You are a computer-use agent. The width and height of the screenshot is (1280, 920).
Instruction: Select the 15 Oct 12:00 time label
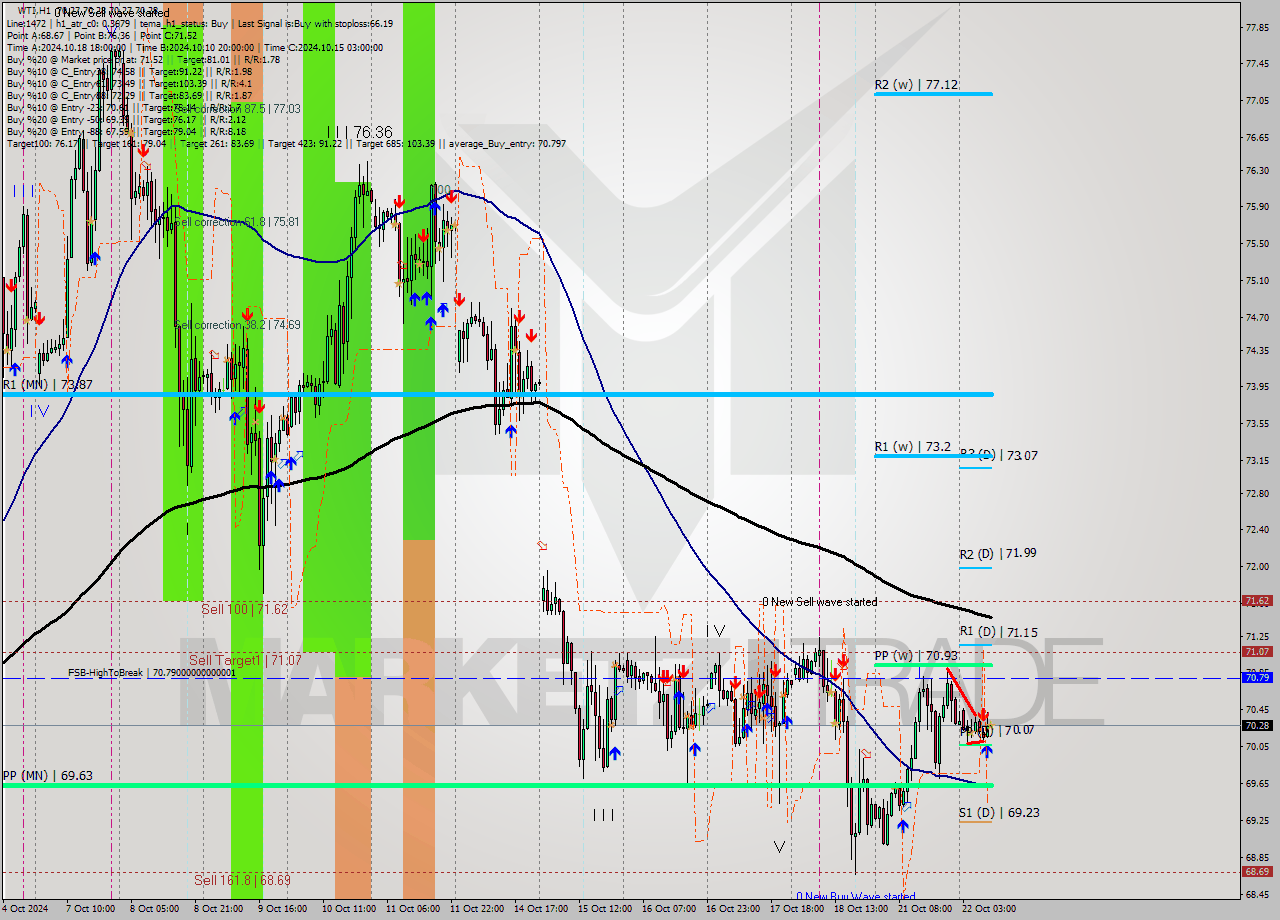pyautogui.click(x=606, y=909)
